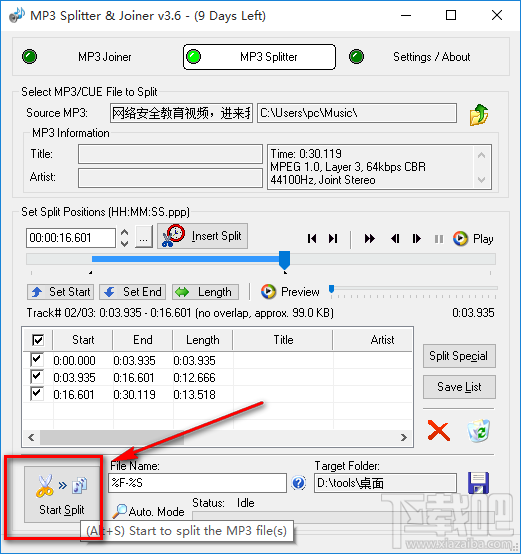Step backward one frame

click(395, 239)
